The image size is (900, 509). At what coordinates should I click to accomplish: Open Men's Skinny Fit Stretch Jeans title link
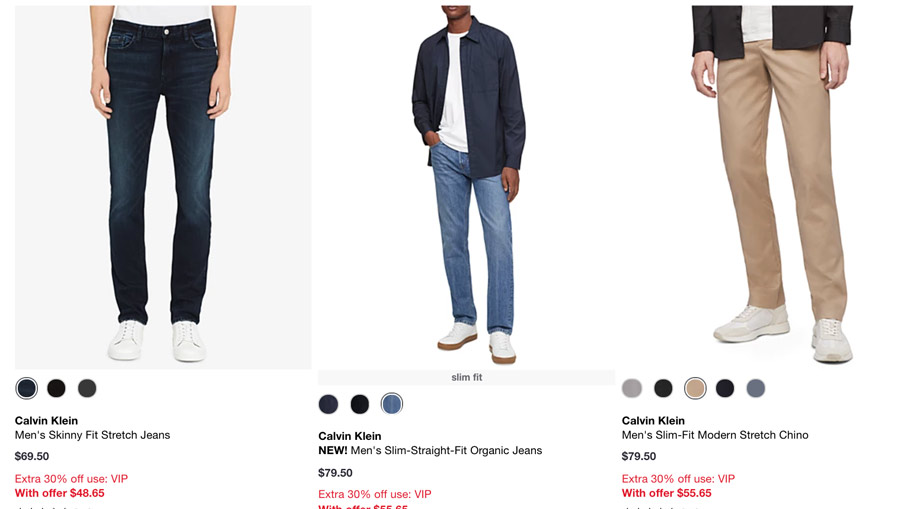click(x=92, y=435)
